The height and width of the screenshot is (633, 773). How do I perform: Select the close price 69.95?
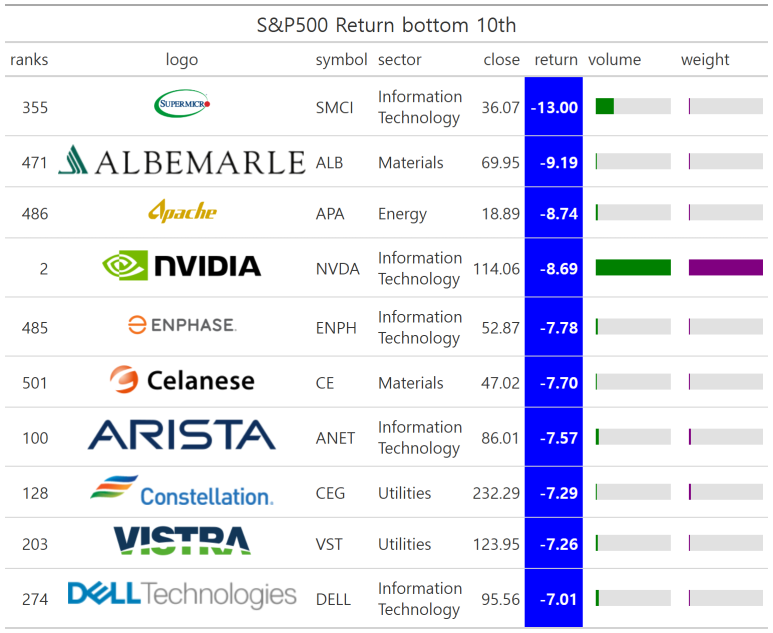[x=500, y=163]
